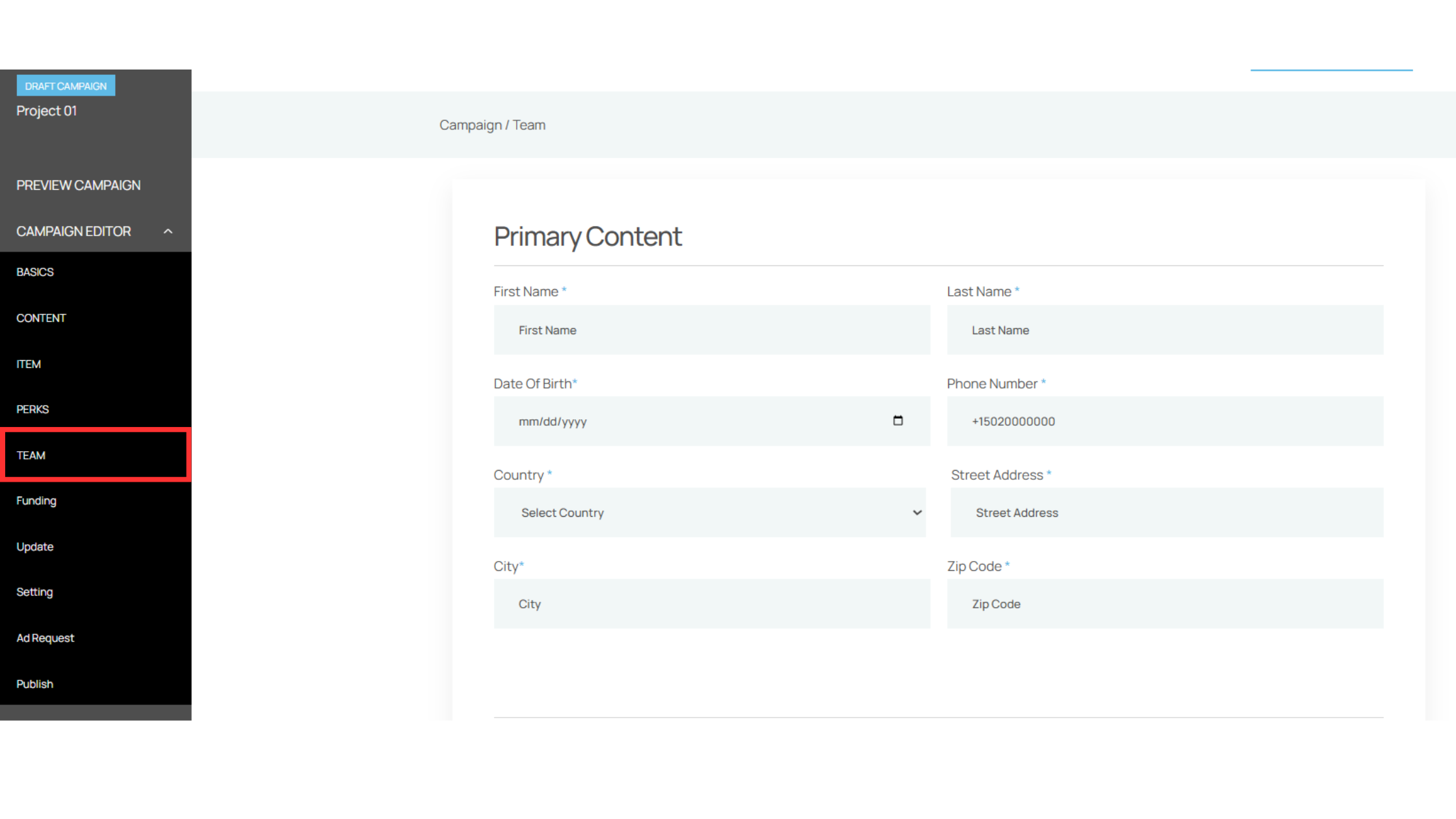This screenshot has height=819, width=1456.
Task: Open the Select Country dropdown
Action: [709, 513]
